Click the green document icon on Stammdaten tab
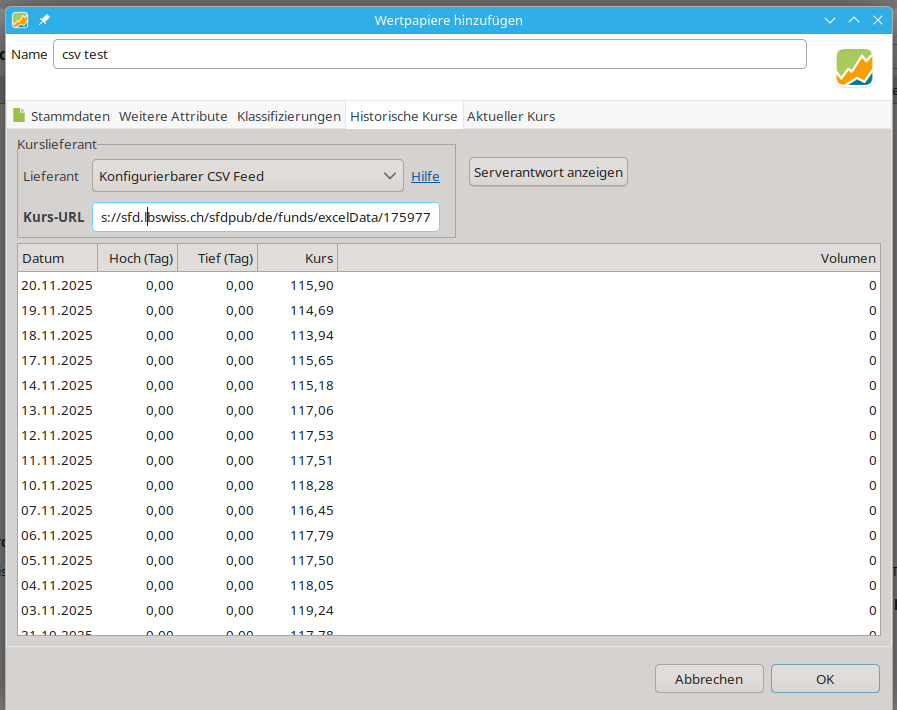897x710 pixels. [x=19, y=116]
